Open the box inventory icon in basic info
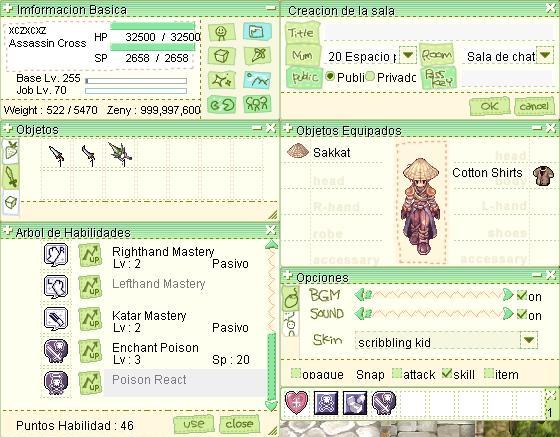Screen dimensions: 560x437 pos(221,56)
